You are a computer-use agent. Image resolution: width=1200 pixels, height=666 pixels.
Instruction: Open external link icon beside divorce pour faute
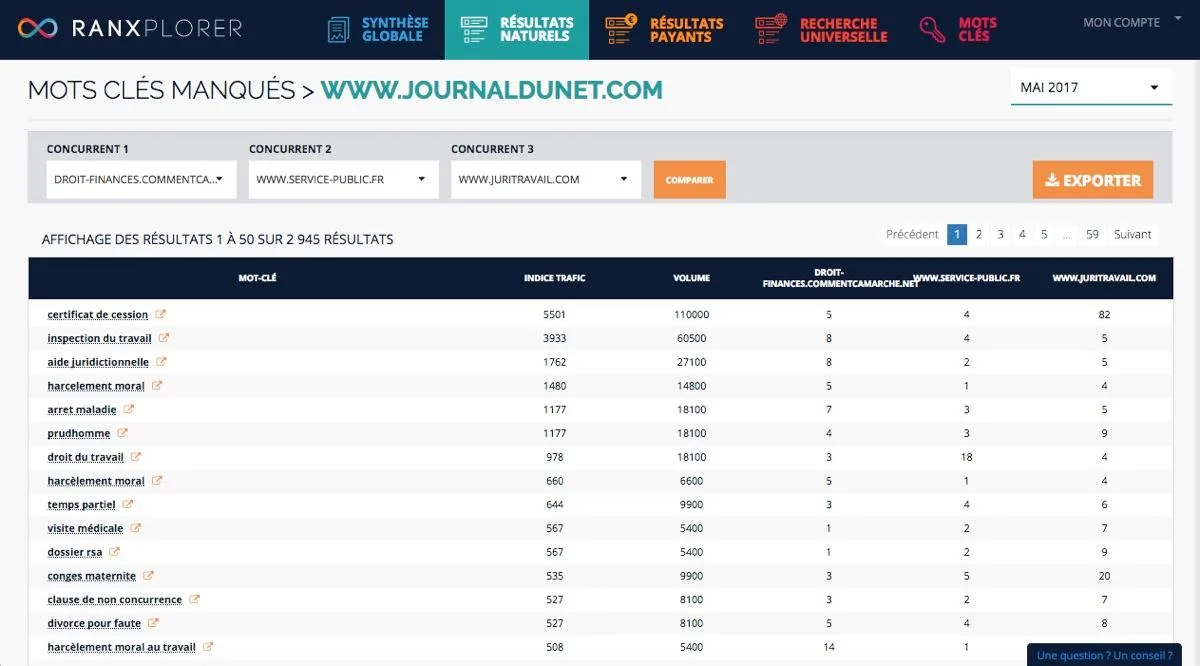tap(154, 623)
